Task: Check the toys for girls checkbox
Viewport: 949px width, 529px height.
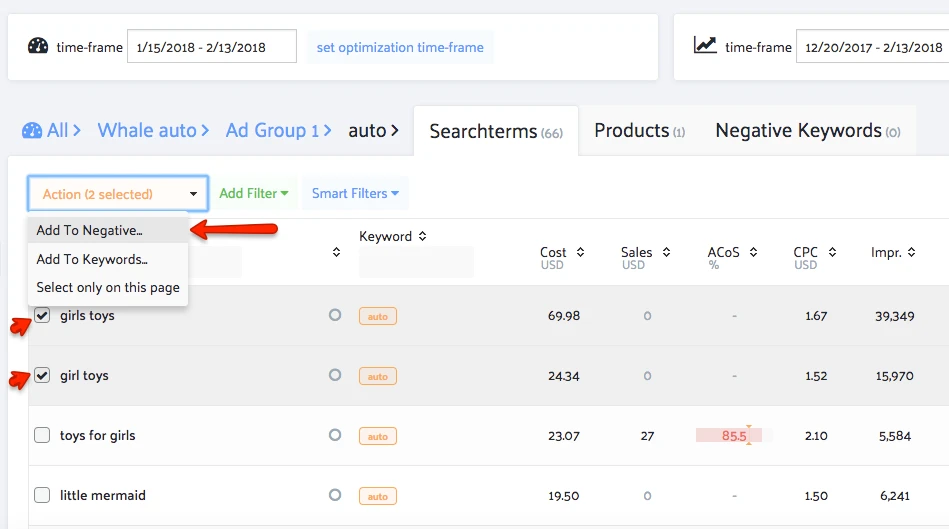Action: (x=42, y=435)
